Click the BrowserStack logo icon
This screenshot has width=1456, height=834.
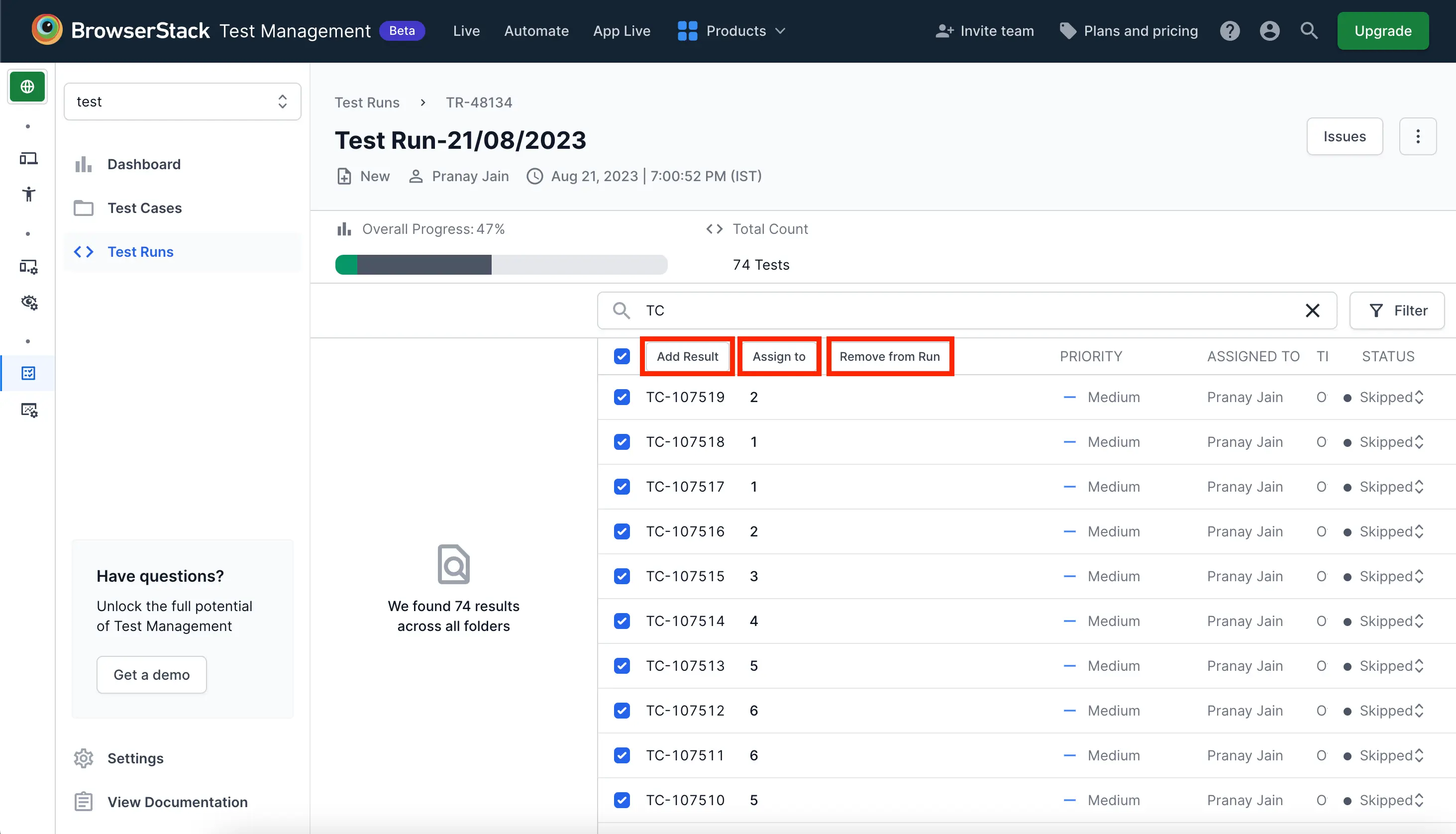click(x=47, y=30)
